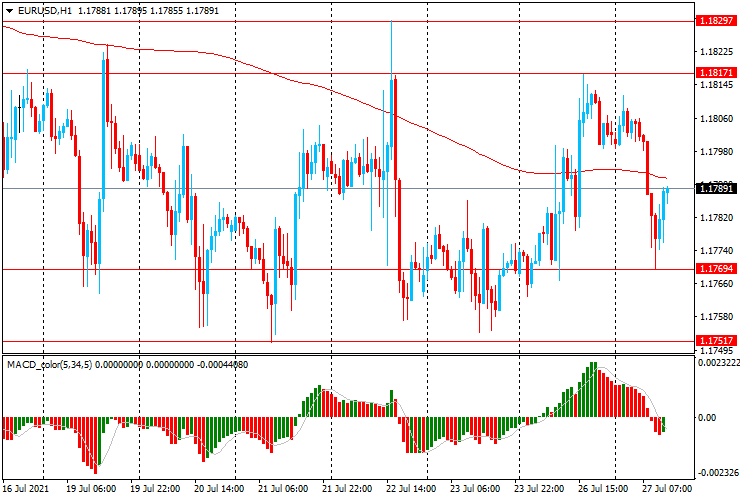Click the 0.00 MACD zero-level value
Viewport: 740px width, 500px height.
click(x=707, y=418)
